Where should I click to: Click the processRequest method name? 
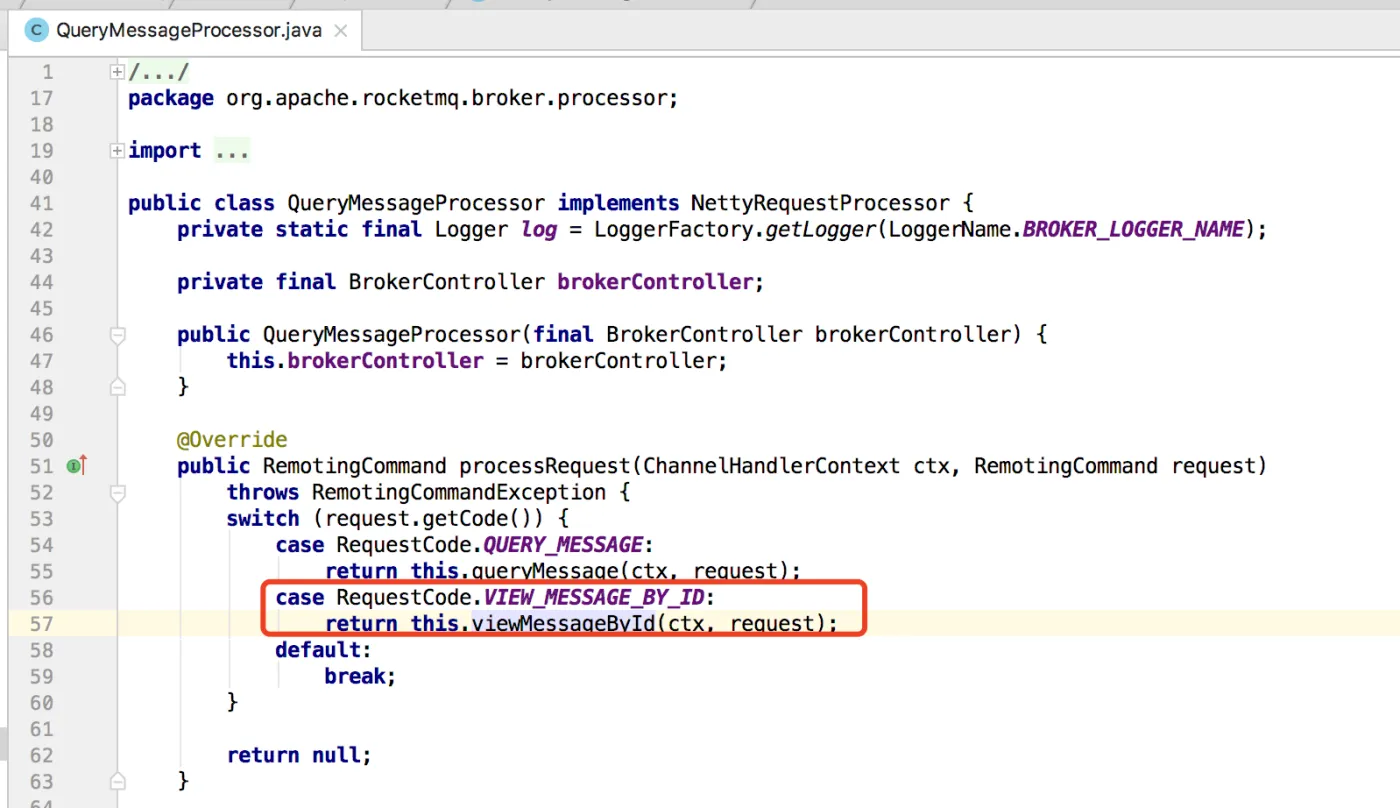545,466
